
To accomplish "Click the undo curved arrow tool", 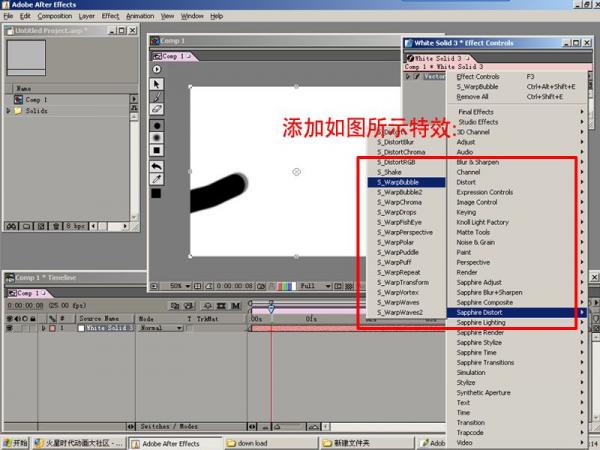I will coord(157,166).
